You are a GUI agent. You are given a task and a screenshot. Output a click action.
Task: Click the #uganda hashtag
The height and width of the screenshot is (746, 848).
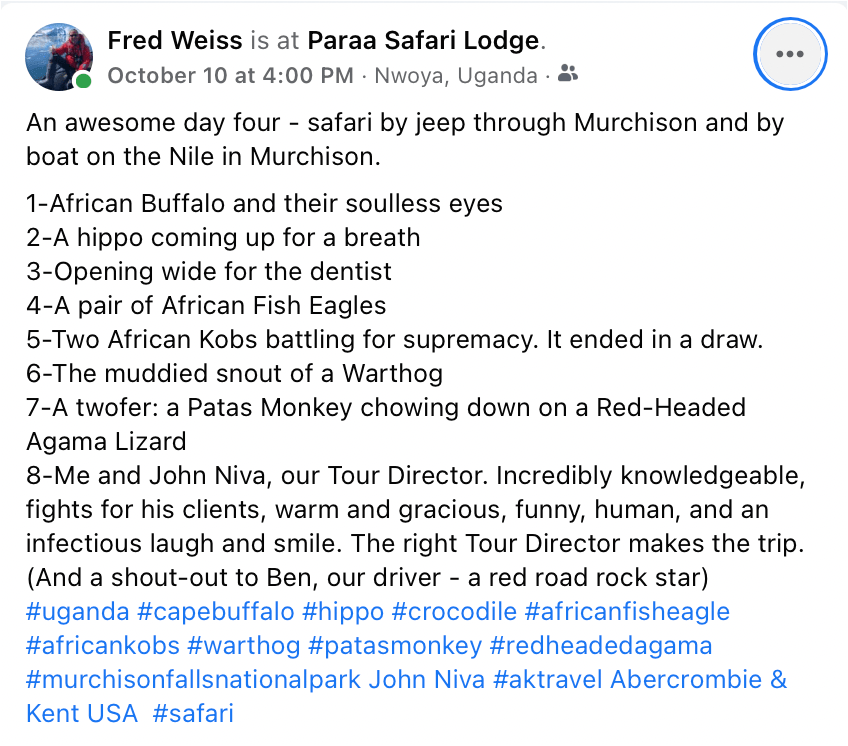tap(78, 611)
